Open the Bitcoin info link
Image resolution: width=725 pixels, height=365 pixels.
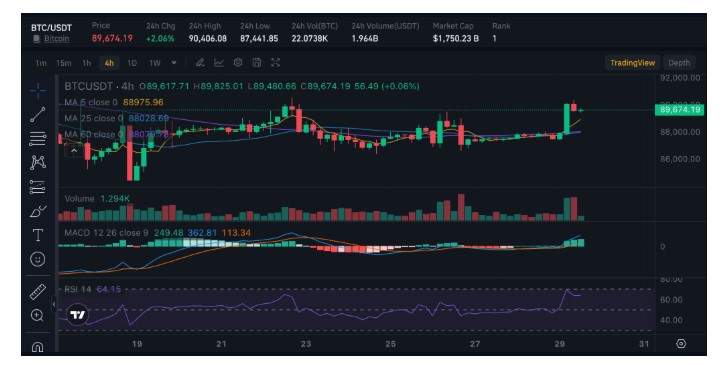point(56,39)
